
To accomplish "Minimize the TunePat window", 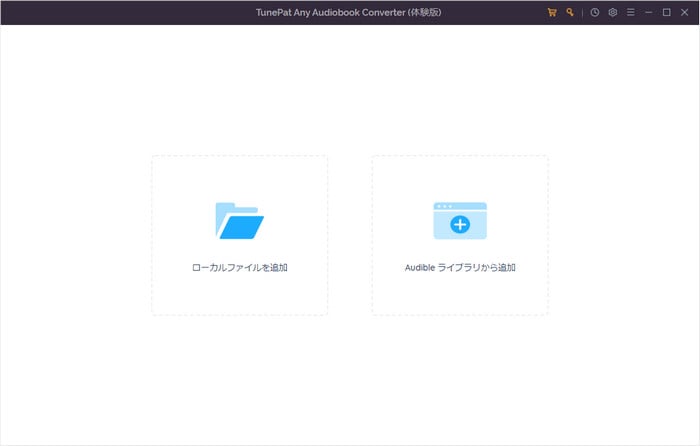I will tap(649, 13).
